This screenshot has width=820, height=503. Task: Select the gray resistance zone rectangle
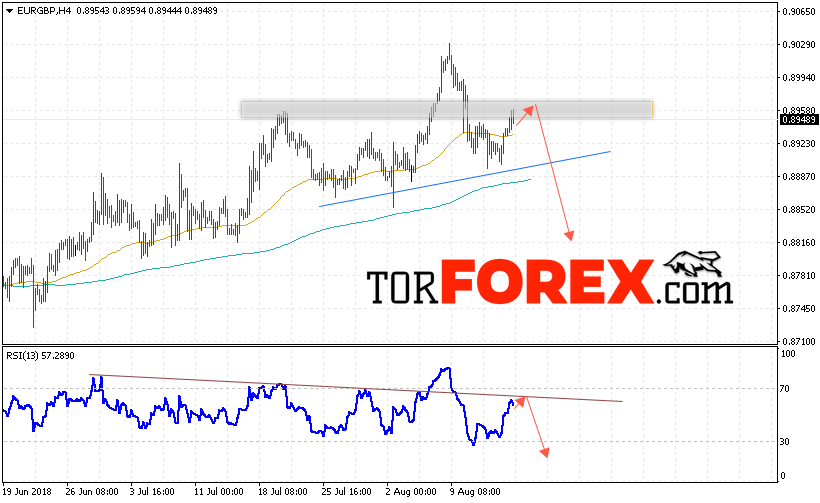pyautogui.click(x=447, y=109)
